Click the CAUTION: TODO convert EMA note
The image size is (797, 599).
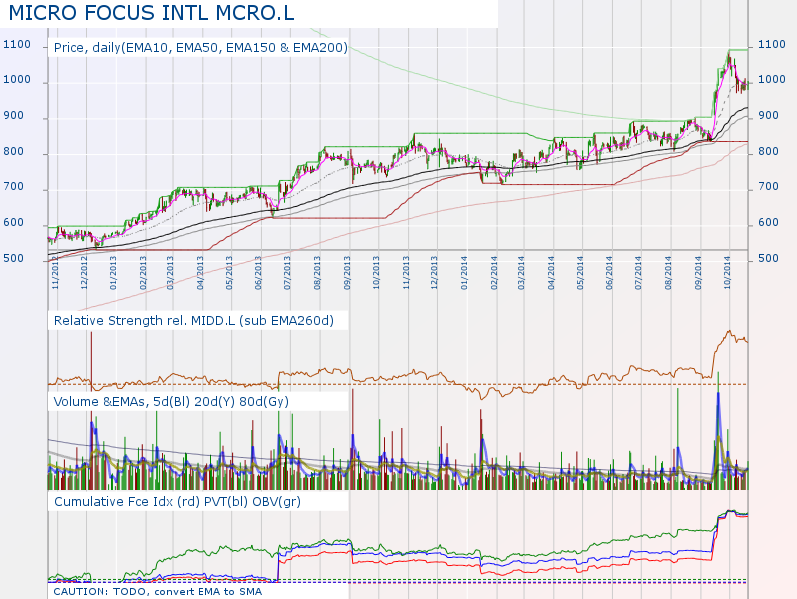click(158, 591)
